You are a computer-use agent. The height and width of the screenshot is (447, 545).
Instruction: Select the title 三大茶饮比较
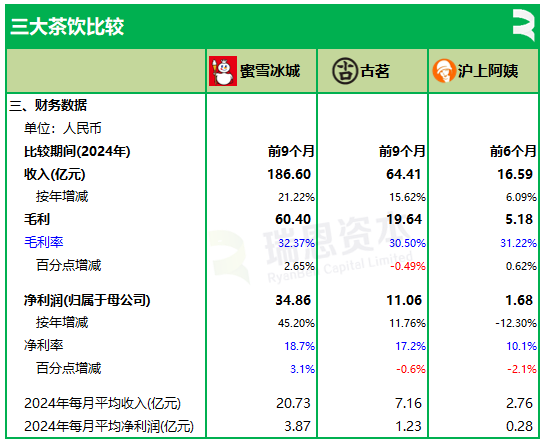click(x=67, y=26)
